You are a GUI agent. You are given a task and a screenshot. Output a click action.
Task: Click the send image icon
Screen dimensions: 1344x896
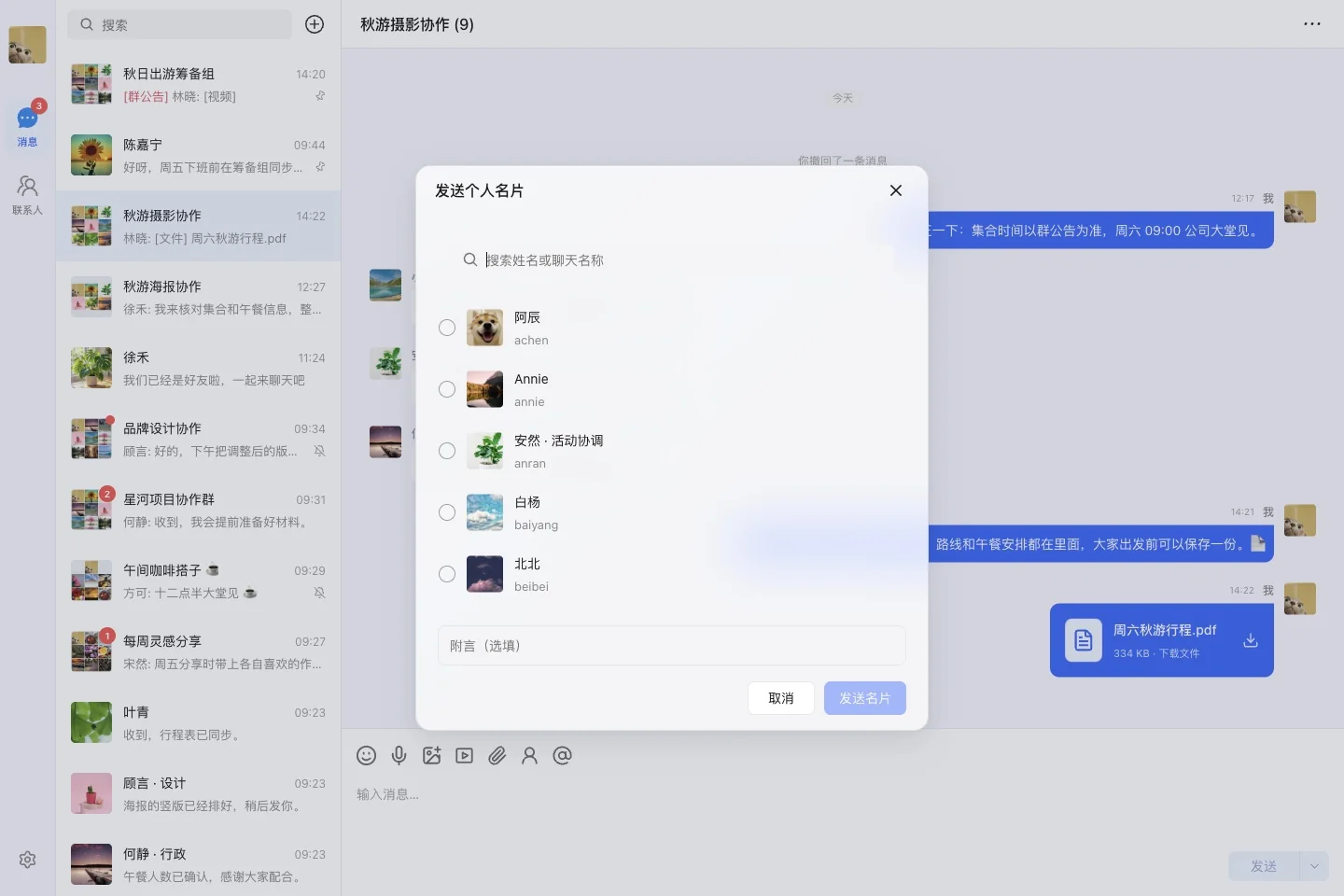coord(432,756)
